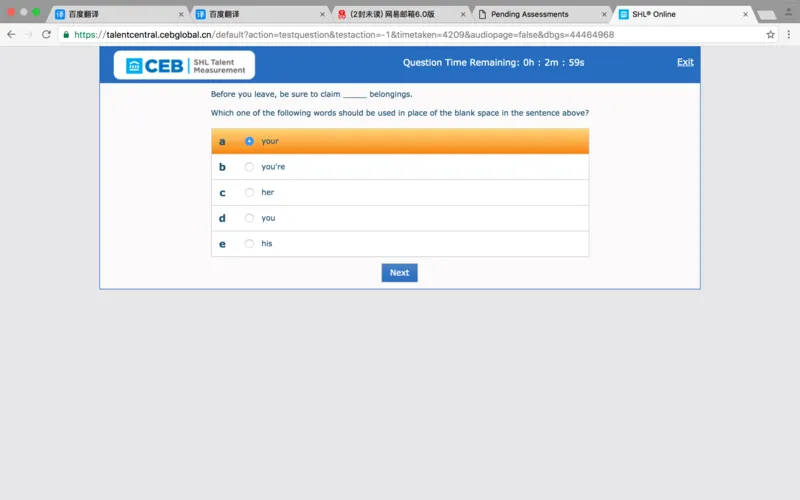The height and width of the screenshot is (500, 800).
Task: Select the "your" radio option
Action: click(x=249, y=141)
